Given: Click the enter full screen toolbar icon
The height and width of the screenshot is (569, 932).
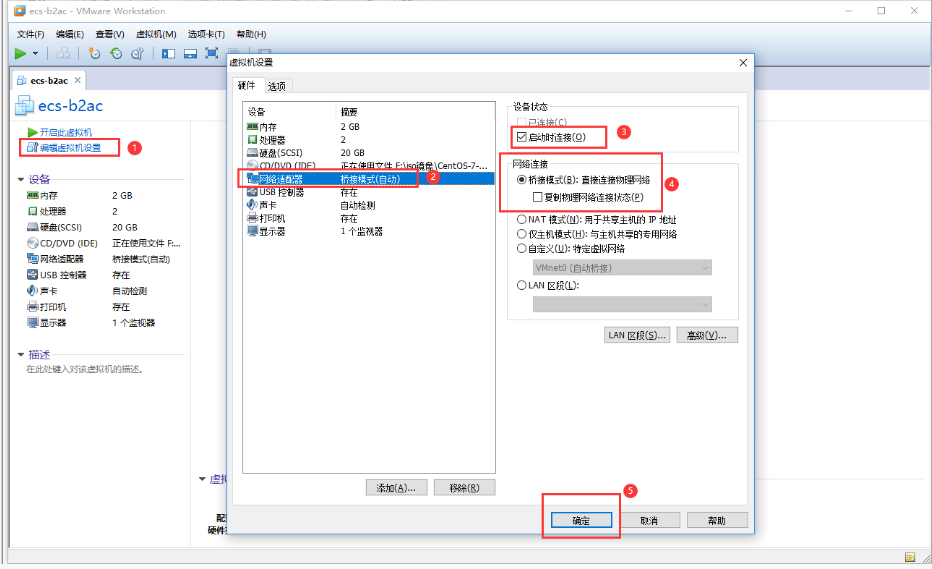Looking at the screenshot, I should 211,53.
